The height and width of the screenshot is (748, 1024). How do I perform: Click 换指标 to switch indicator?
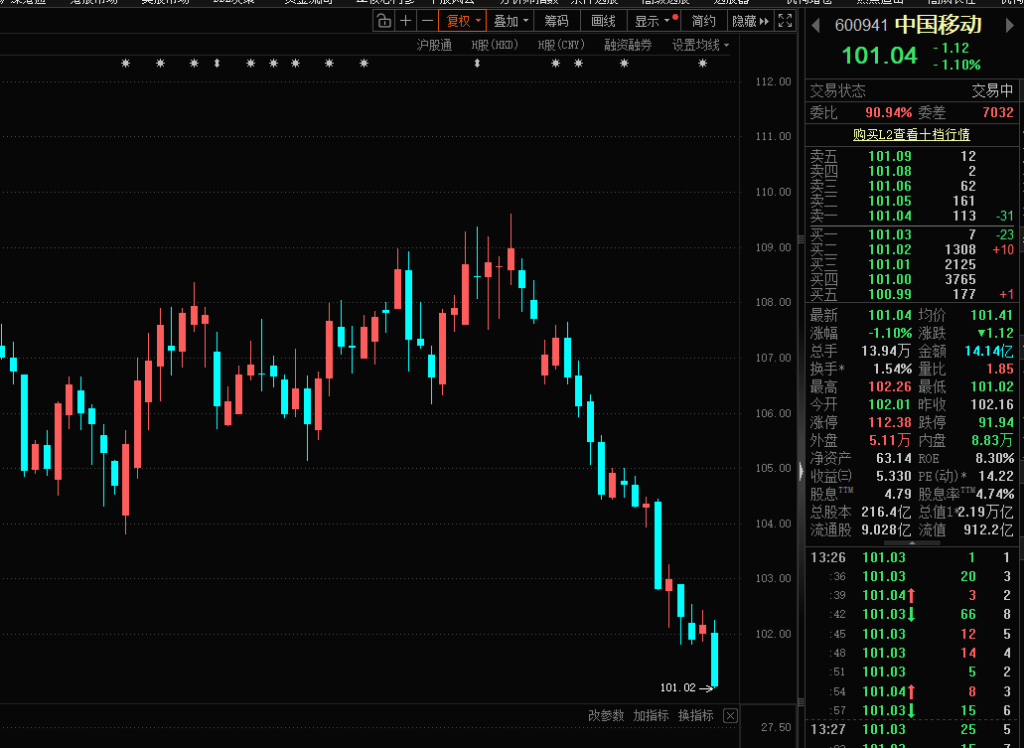click(695, 716)
